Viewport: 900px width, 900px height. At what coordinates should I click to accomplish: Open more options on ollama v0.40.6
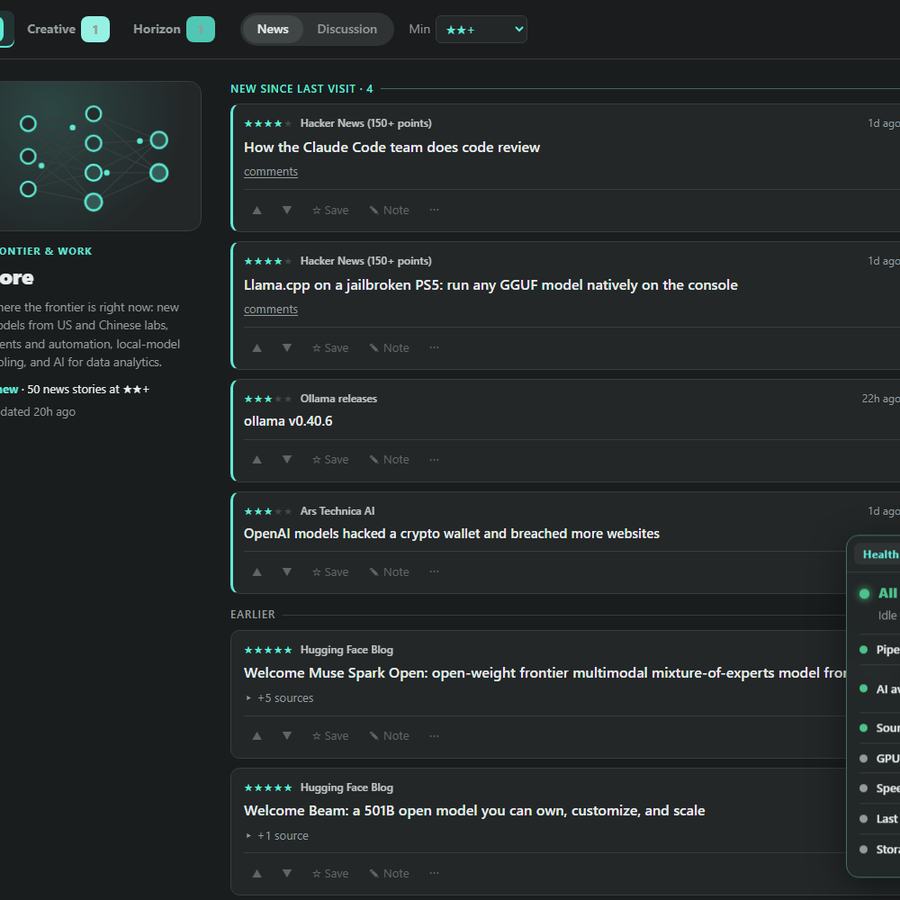coord(434,460)
